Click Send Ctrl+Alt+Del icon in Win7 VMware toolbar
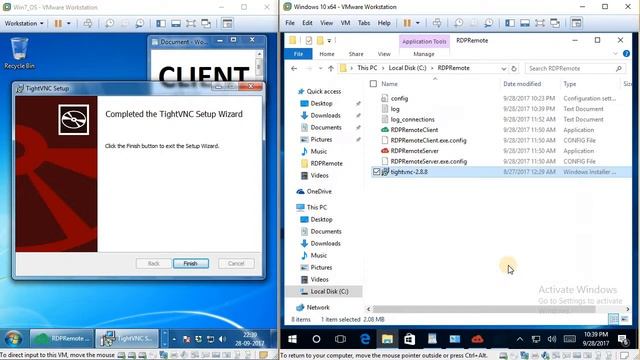Viewport: 640px width, 360px height. (87, 23)
